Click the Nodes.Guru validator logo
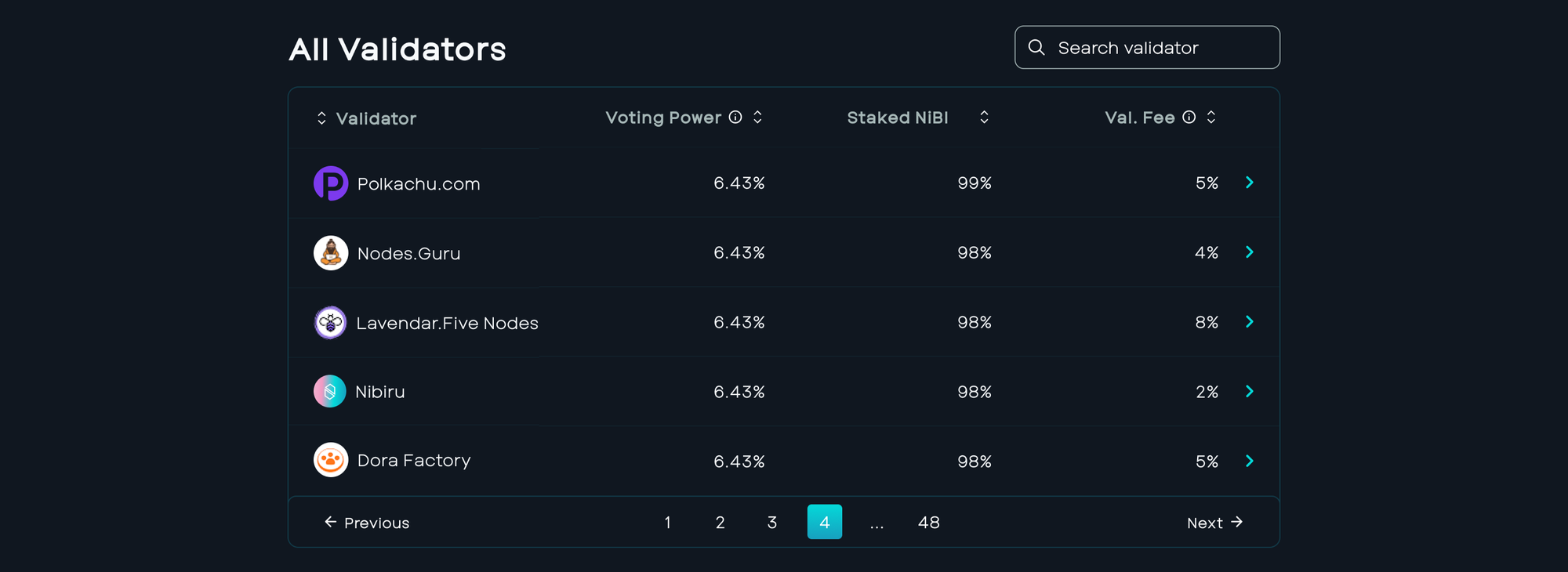Screen dimensions: 1568x572 [330, 253]
